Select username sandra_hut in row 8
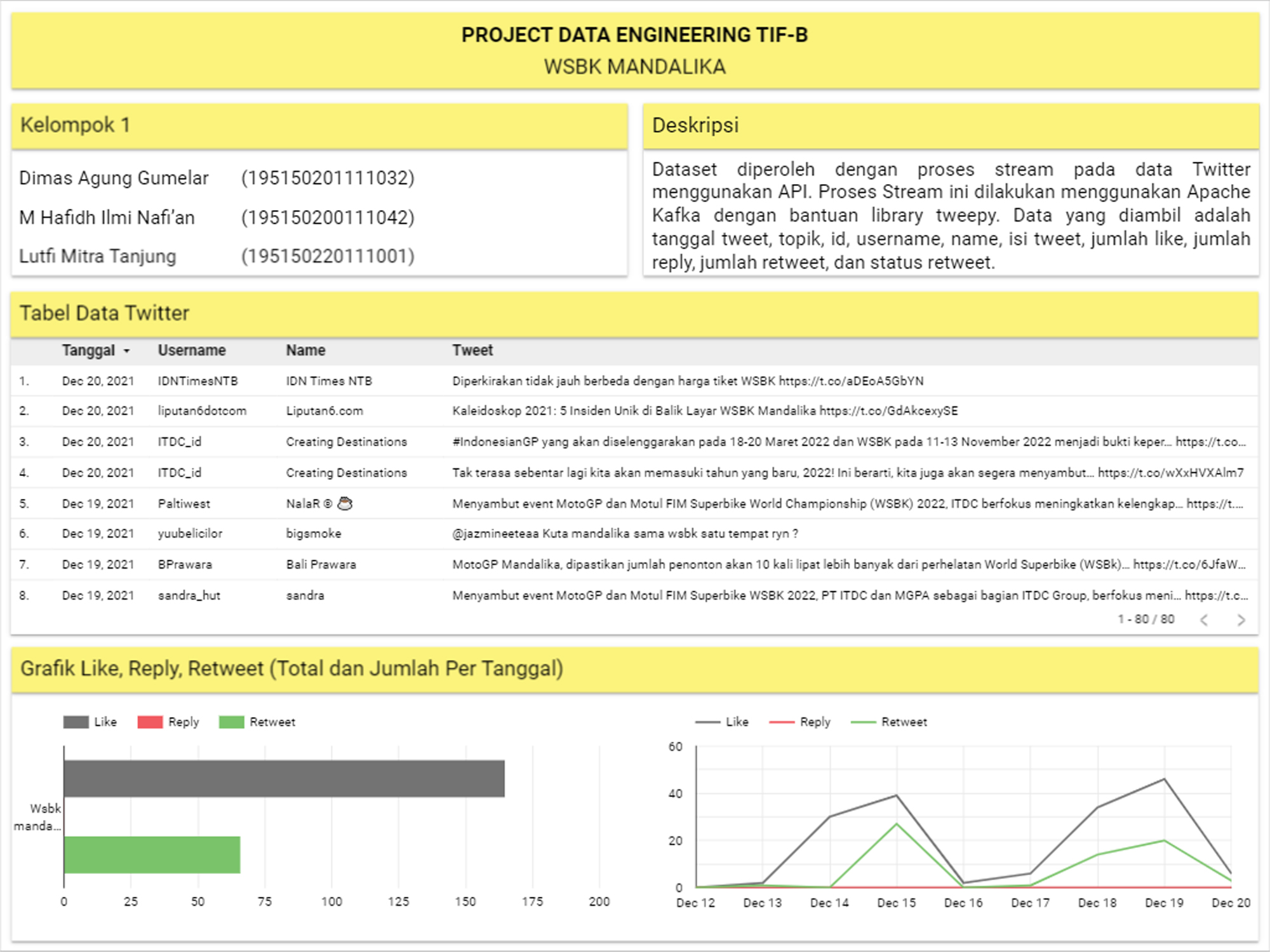 coord(189,595)
